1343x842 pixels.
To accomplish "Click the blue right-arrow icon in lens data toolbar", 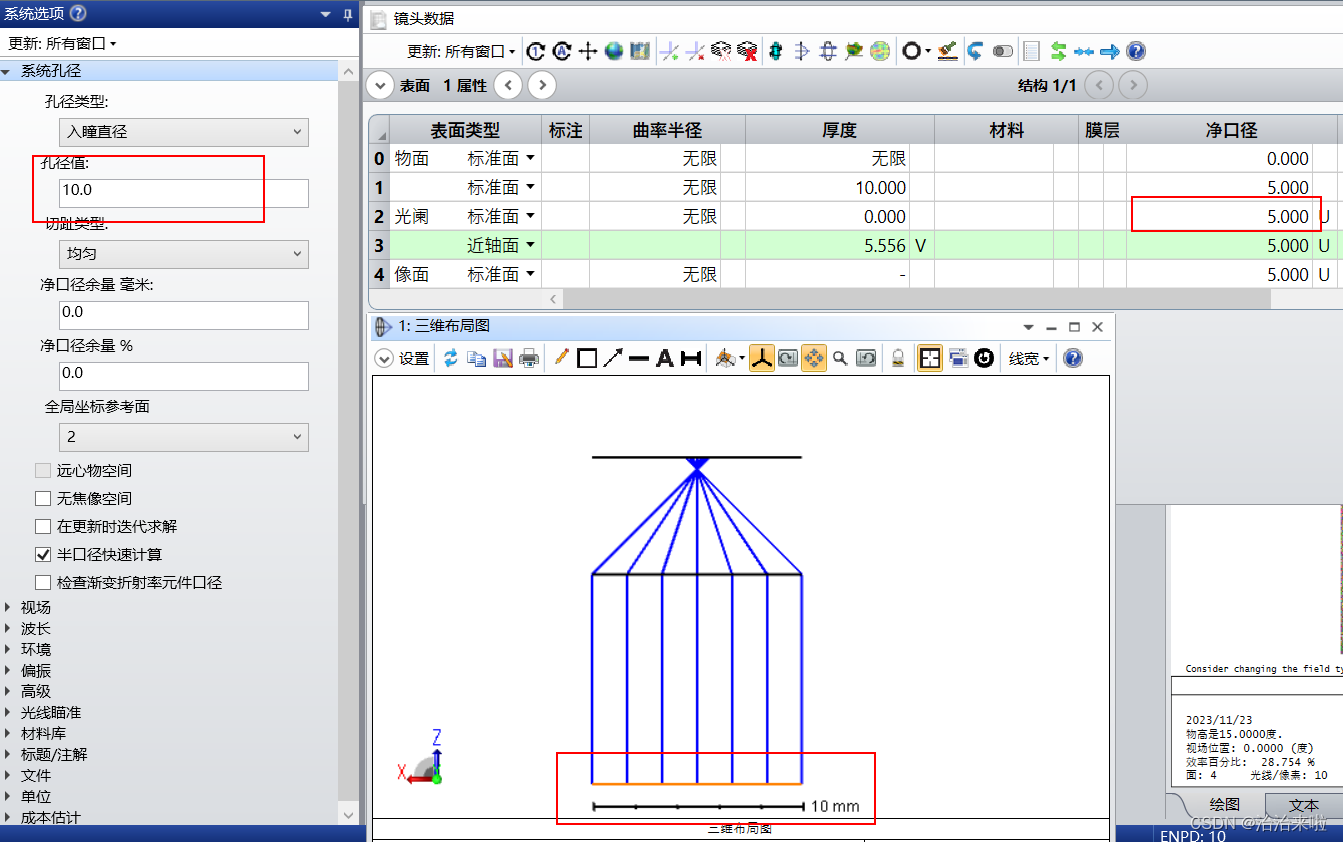I will click(x=1110, y=51).
